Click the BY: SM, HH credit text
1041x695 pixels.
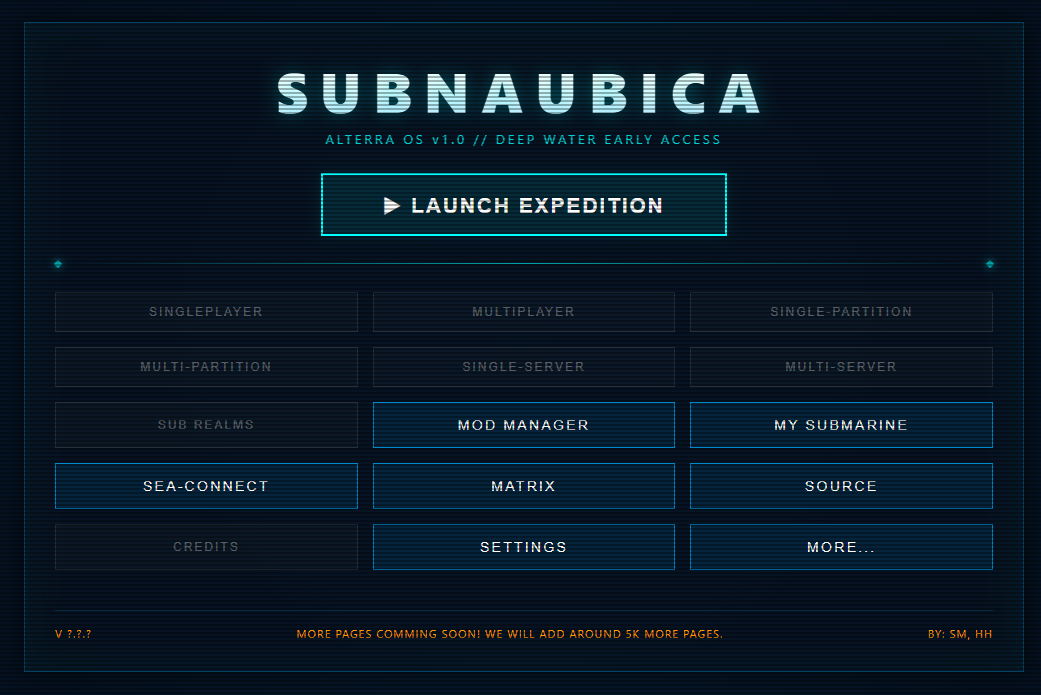(960, 634)
